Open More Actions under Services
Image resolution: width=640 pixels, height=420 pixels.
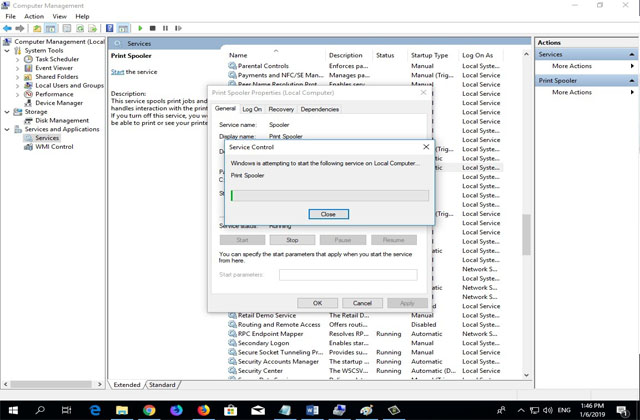click(x=571, y=66)
